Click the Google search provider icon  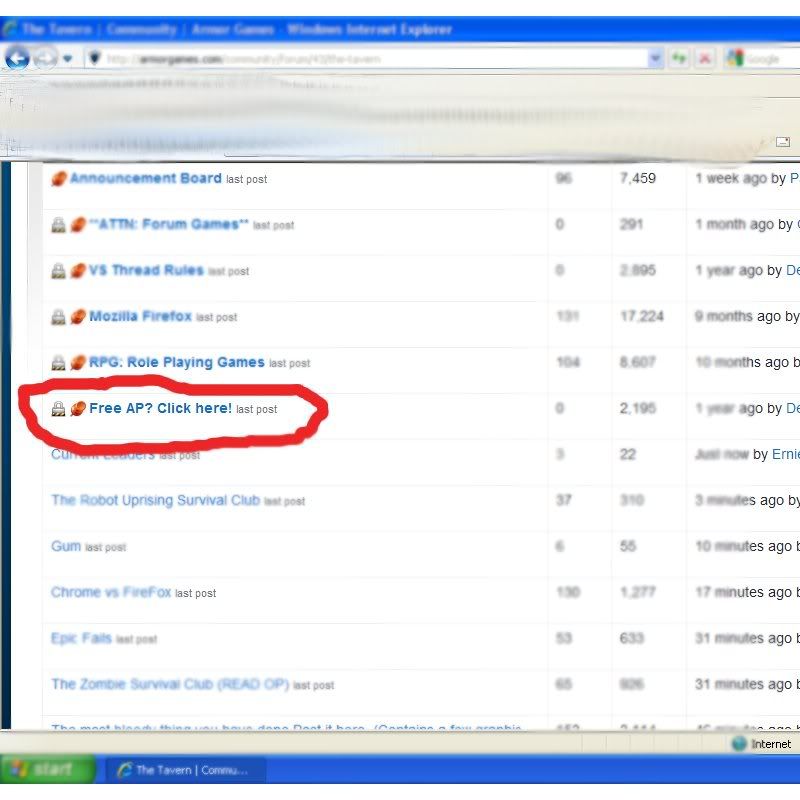click(735, 58)
